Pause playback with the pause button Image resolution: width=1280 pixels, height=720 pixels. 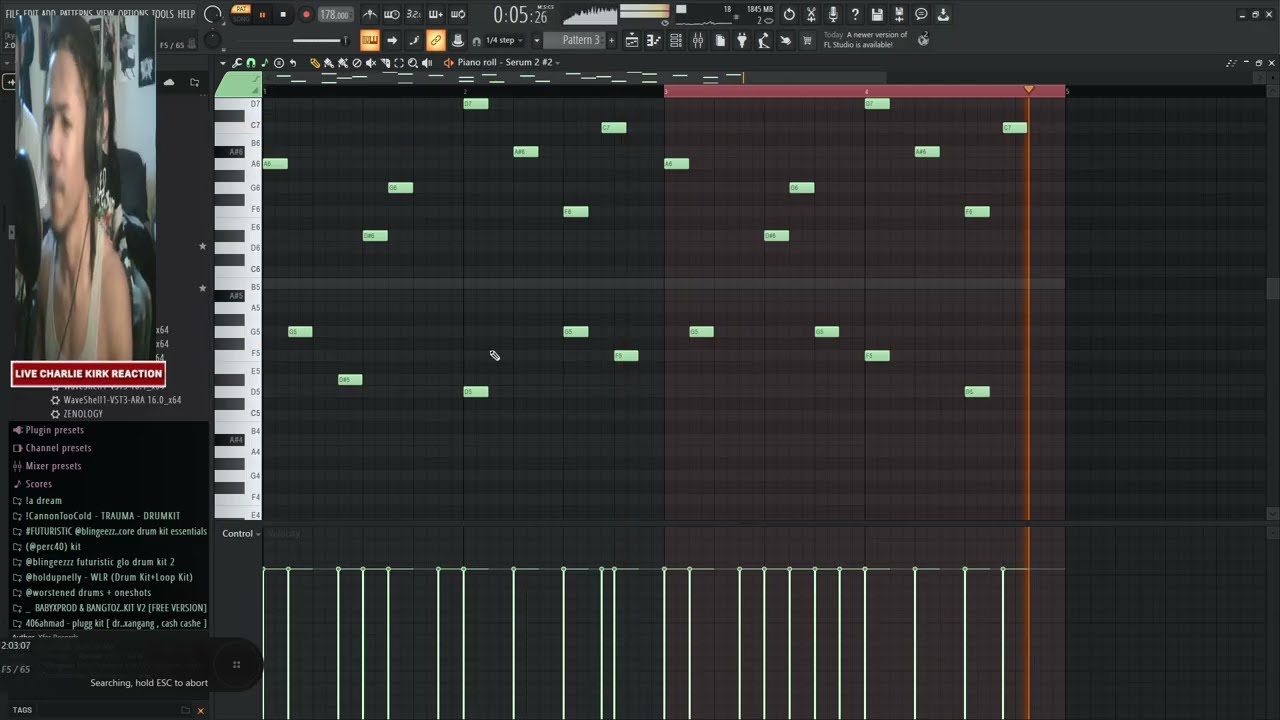click(x=262, y=14)
